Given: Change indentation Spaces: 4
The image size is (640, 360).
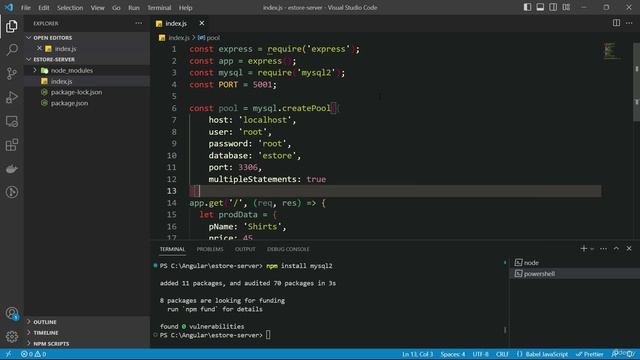Looking at the screenshot, I should pos(453,354).
